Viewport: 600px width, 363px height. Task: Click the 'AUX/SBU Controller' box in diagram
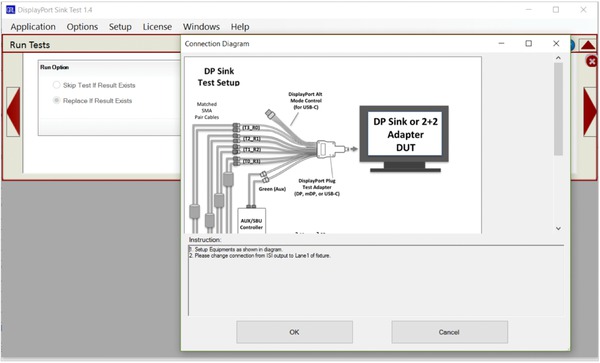pyautogui.click(x=251, y=221)
